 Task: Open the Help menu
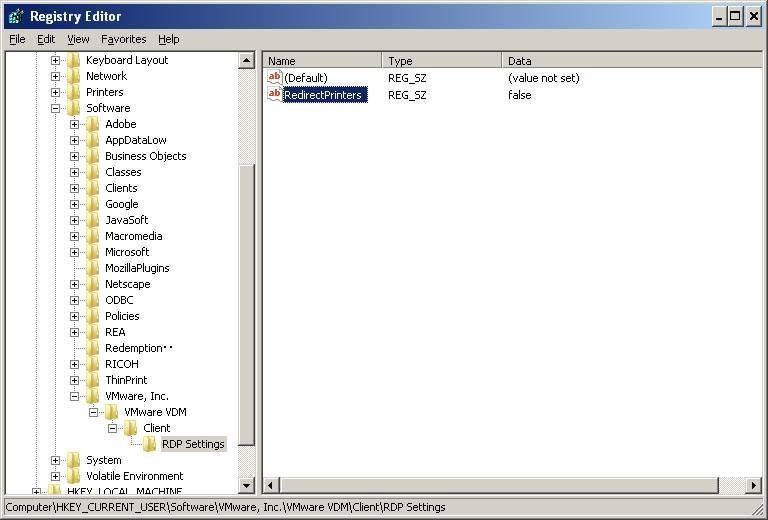168,39
